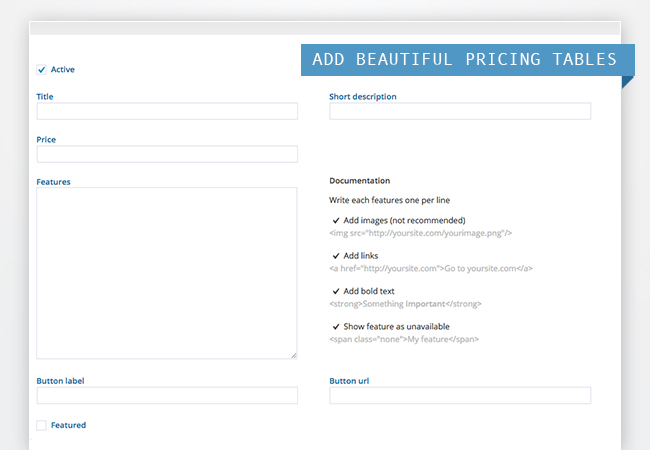Click the strong tag example code
The height and width of the screenshot is (450, 650).
(x=411, y=304)
